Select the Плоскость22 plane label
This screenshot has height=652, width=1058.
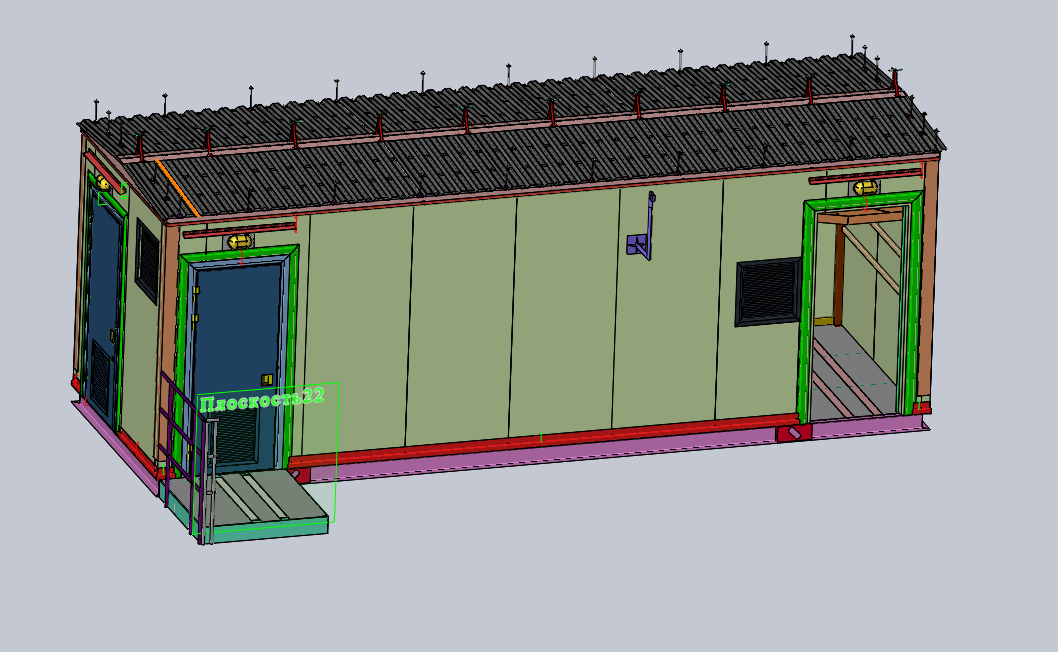click(262, 398)
